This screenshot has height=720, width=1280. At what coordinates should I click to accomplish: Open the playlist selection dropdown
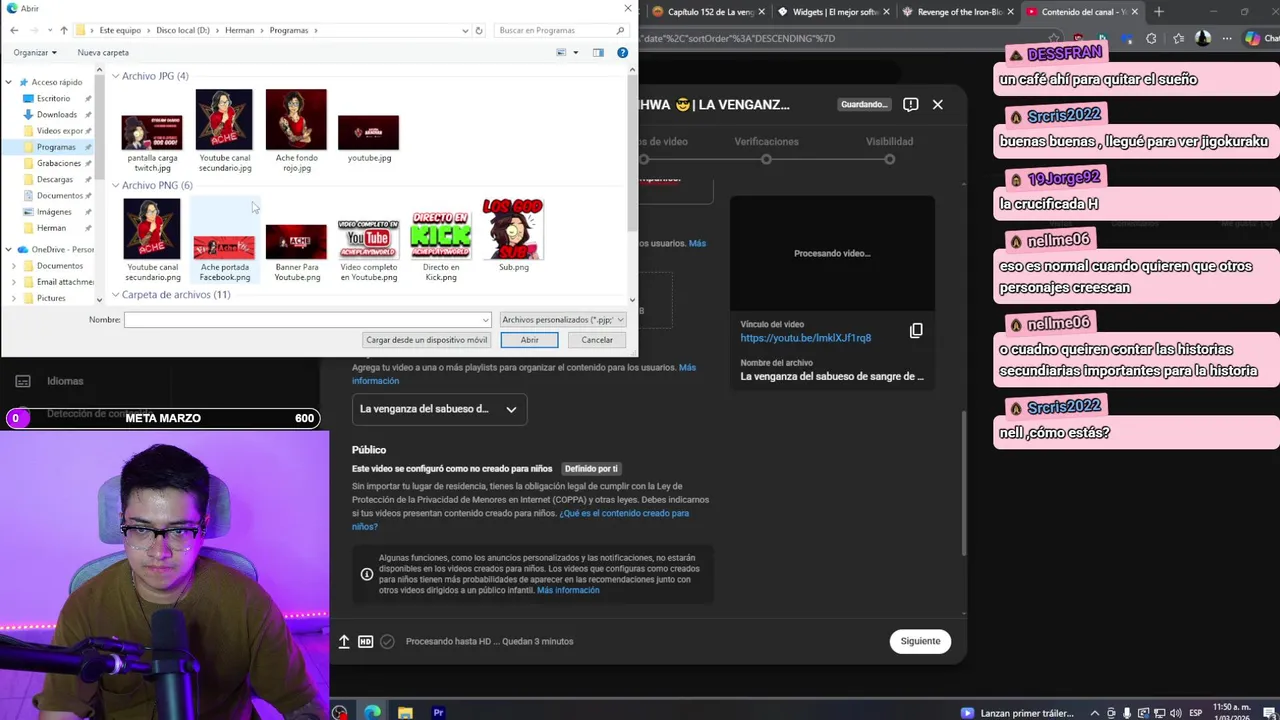(439, 409)
